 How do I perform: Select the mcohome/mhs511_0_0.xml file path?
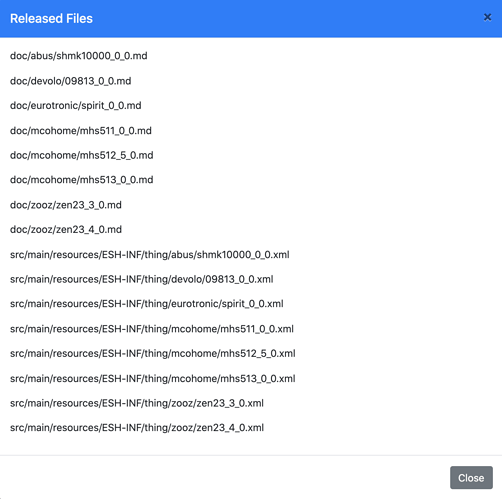[152, 329]
